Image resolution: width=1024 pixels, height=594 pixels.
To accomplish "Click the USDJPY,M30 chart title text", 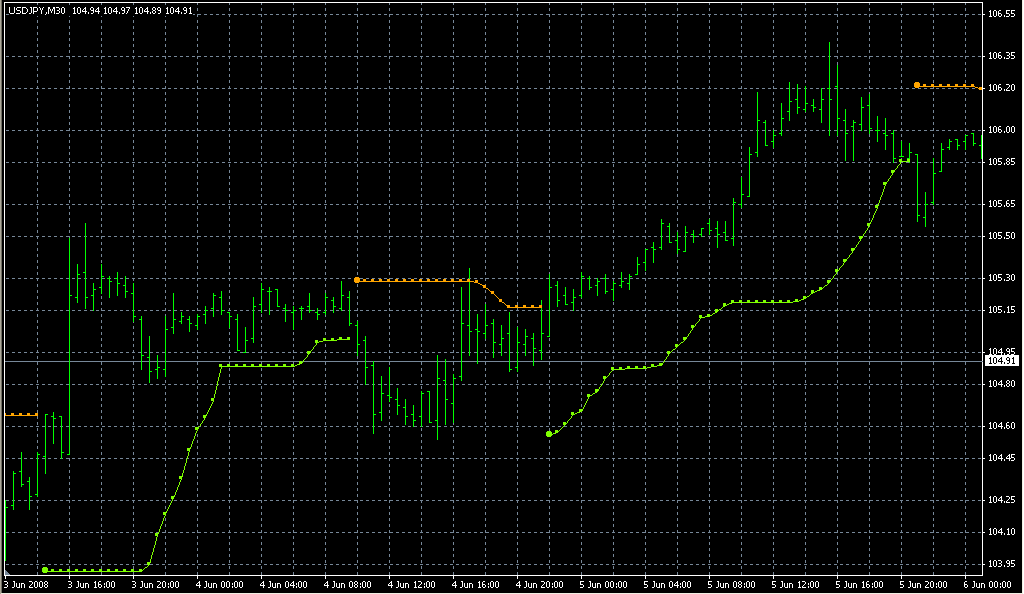I will tap(37, 10).
